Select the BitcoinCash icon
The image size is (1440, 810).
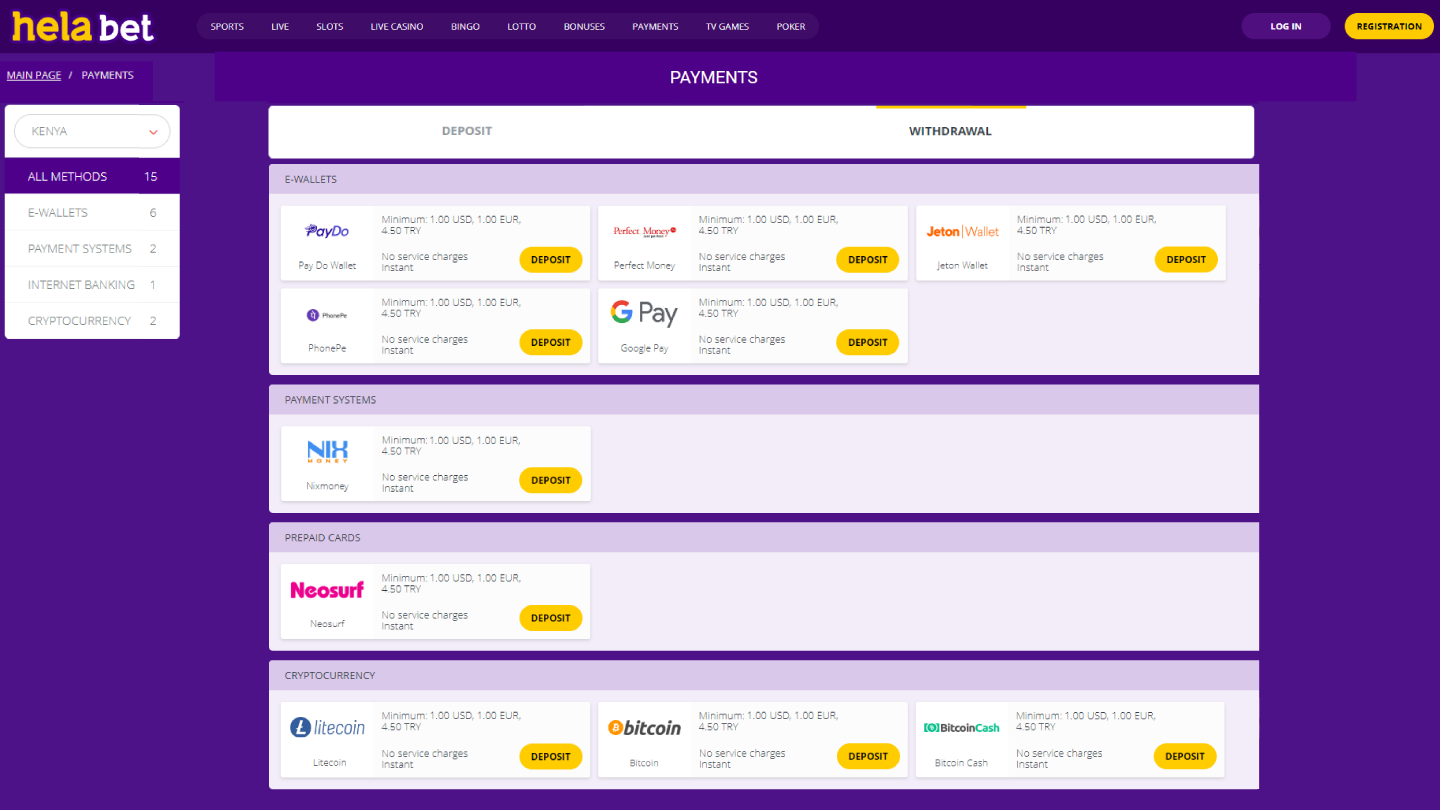[x=962, y=727]
